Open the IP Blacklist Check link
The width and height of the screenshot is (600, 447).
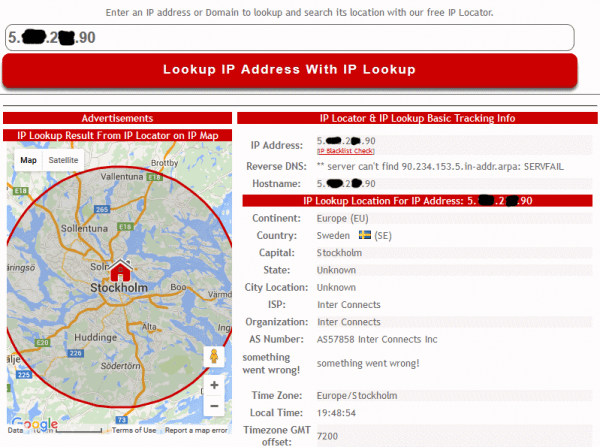point(345,150)
